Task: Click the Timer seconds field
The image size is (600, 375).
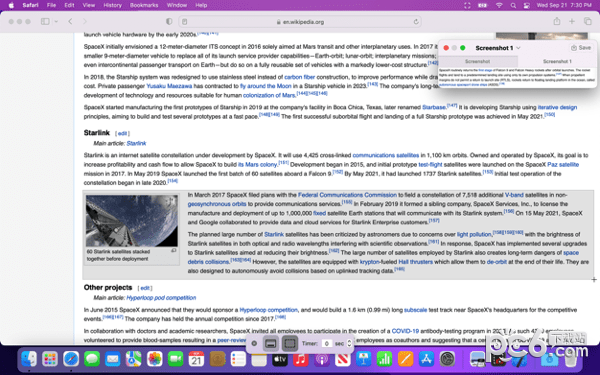Action: pos(326,344)
